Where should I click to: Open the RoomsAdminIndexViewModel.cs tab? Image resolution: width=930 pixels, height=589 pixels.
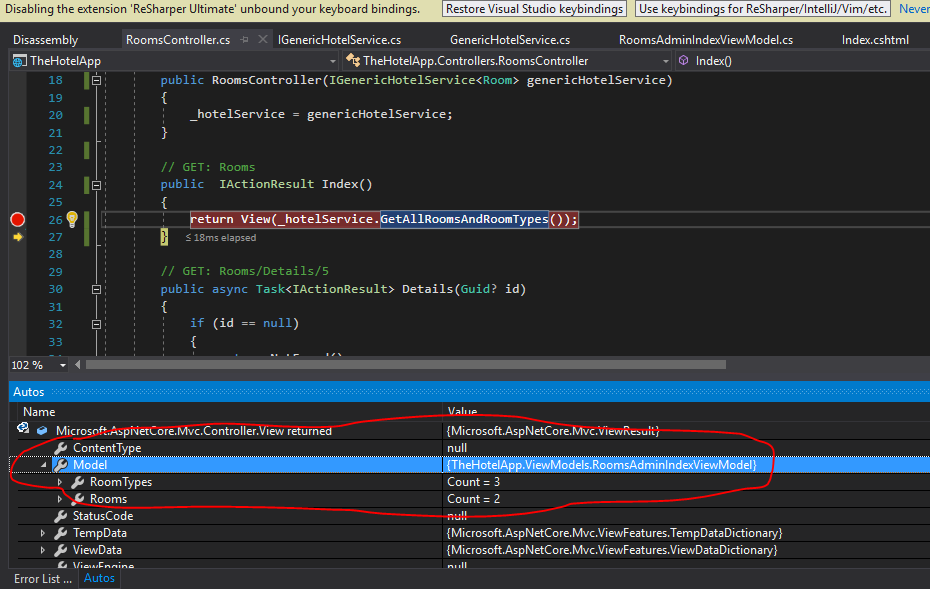click(x=706, y=40)
